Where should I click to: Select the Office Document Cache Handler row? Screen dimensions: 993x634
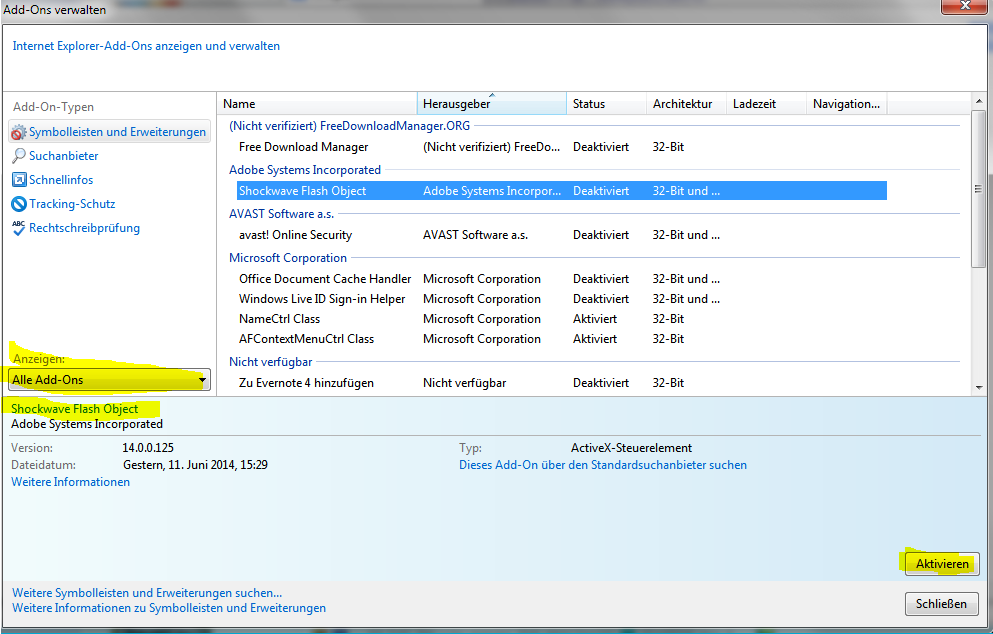pyautogui.click(x=562, y=279)
